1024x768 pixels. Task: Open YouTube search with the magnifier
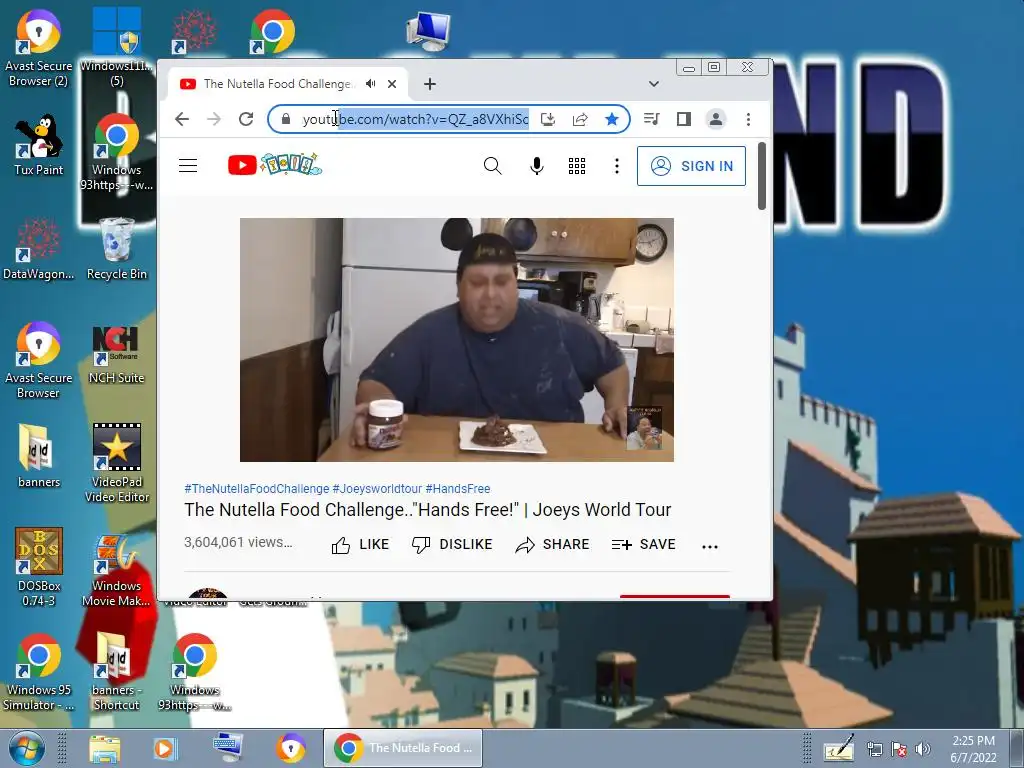pyautogui.click(x=492, y=166)
